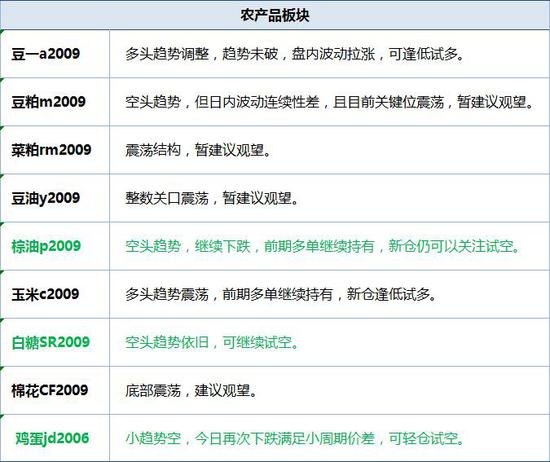This screenshot has height=462, width=550.
Task: Select the green 棕油 comment 继续下跌
Action: pos(222,246)
